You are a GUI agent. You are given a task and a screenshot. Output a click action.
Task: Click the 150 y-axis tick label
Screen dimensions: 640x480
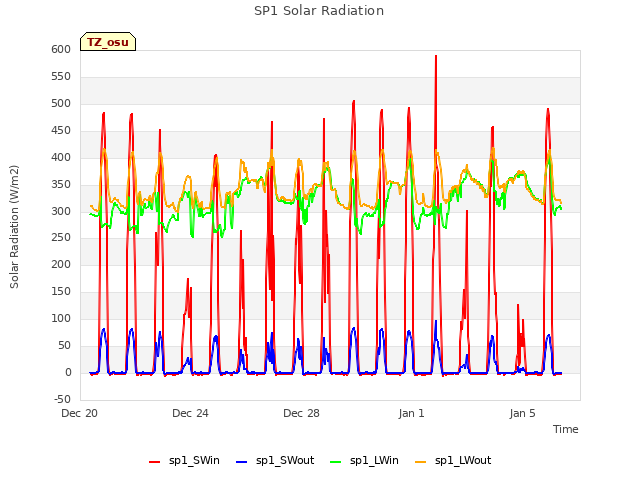coord(61,291)
